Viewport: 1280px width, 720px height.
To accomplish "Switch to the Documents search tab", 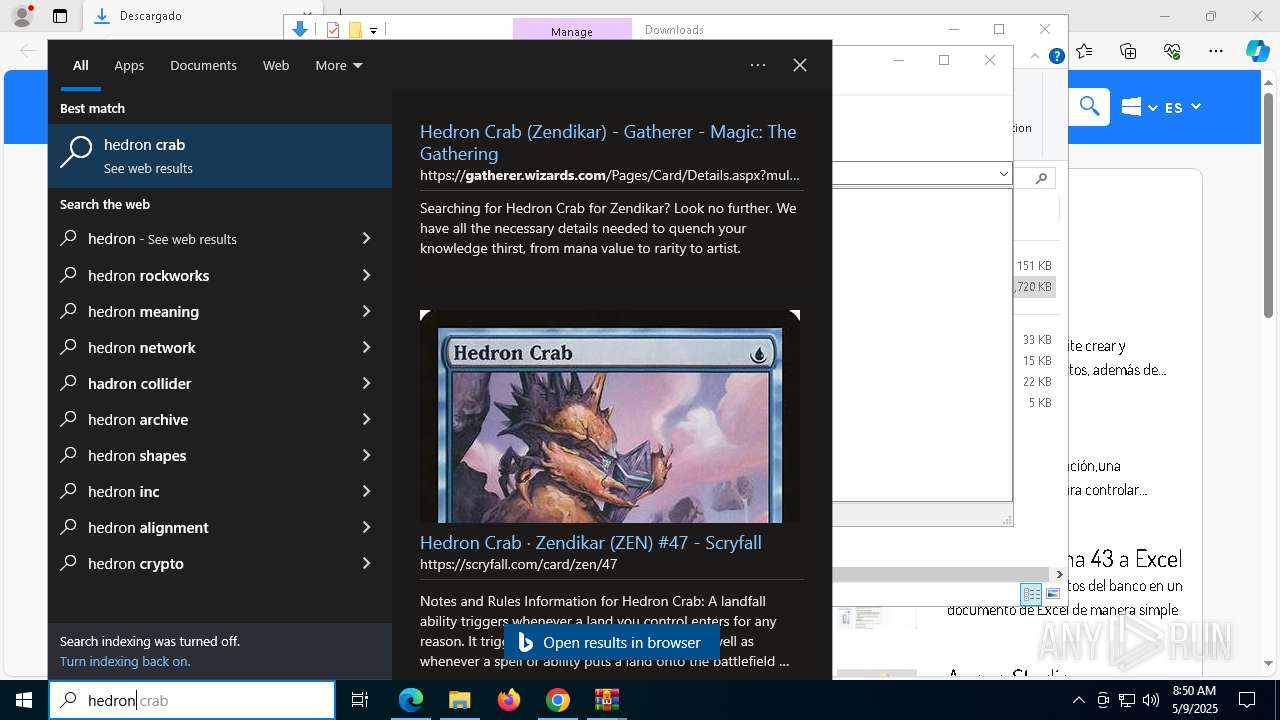I will [203, 65].
